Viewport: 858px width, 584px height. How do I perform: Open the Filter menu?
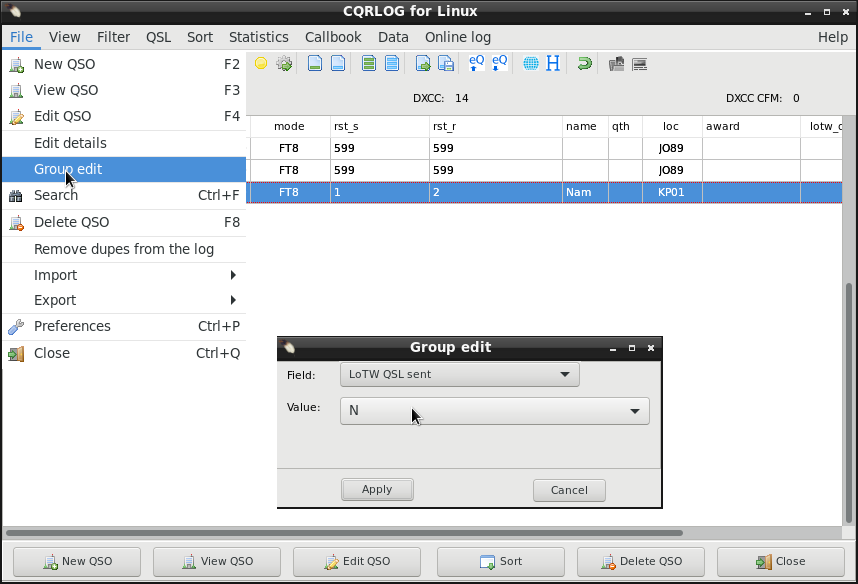point(113,37)
